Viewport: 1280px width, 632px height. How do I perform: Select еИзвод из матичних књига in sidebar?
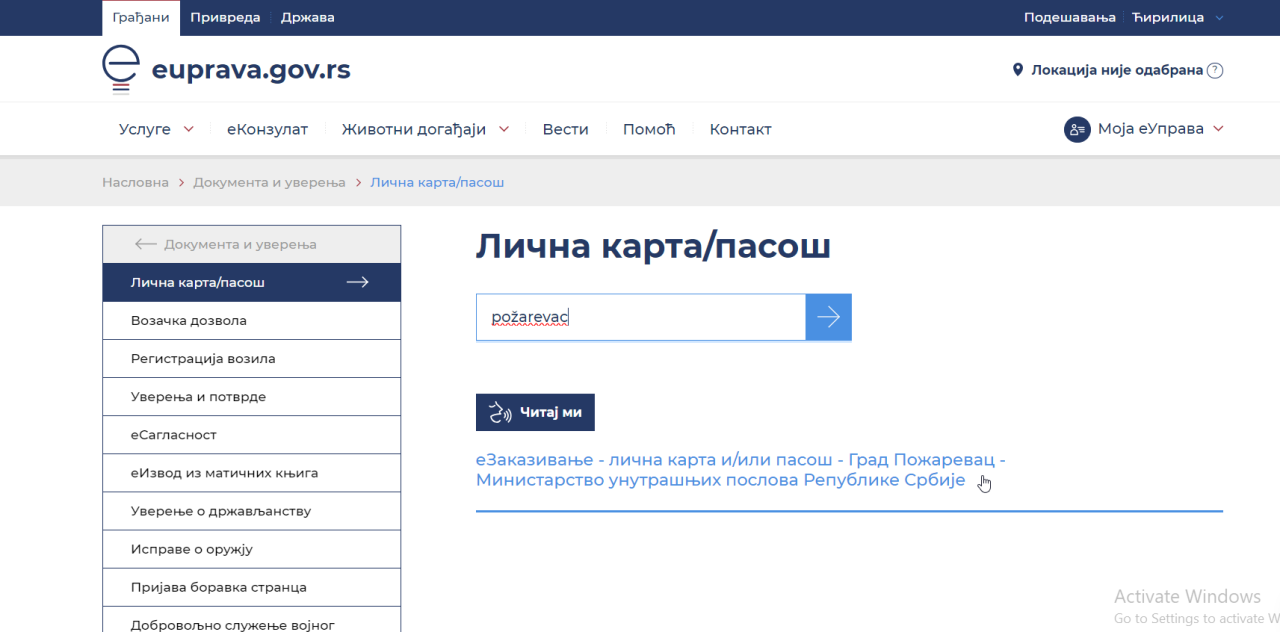click(252, 472)
